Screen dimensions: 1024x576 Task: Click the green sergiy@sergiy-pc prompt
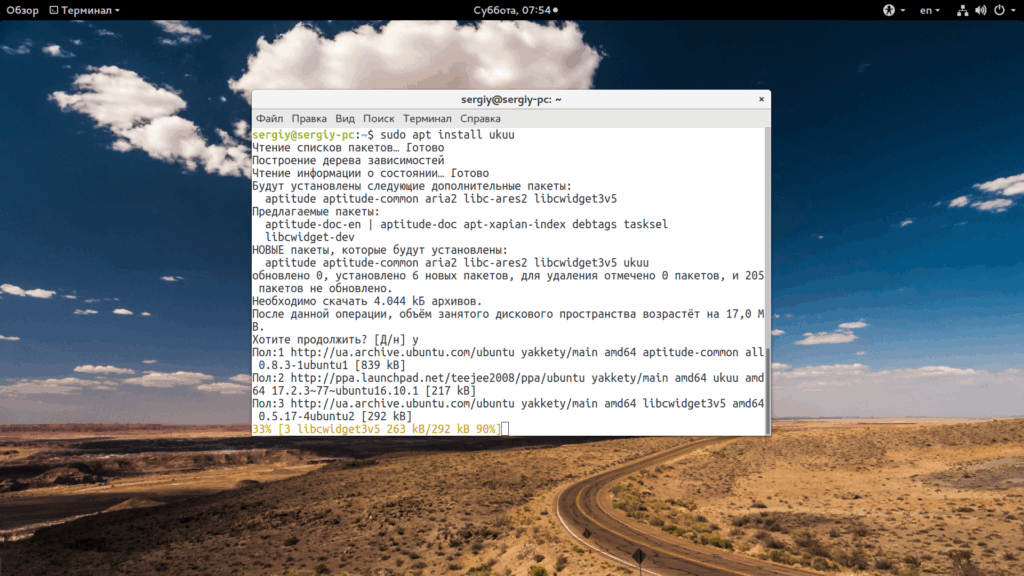click(x=304, y=135)
